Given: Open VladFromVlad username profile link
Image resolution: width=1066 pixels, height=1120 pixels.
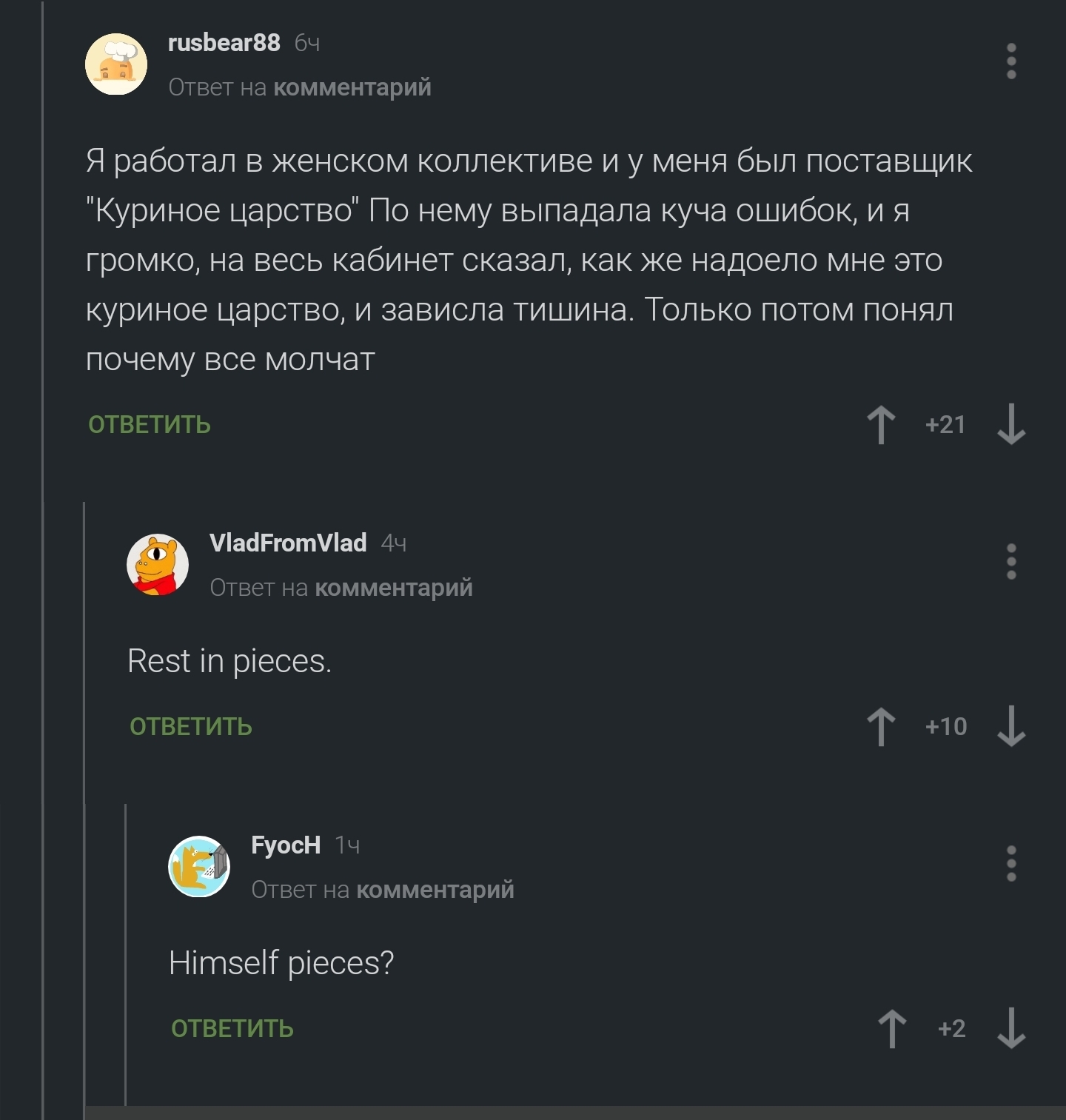Looking at the screenshot, I should 288,543.
